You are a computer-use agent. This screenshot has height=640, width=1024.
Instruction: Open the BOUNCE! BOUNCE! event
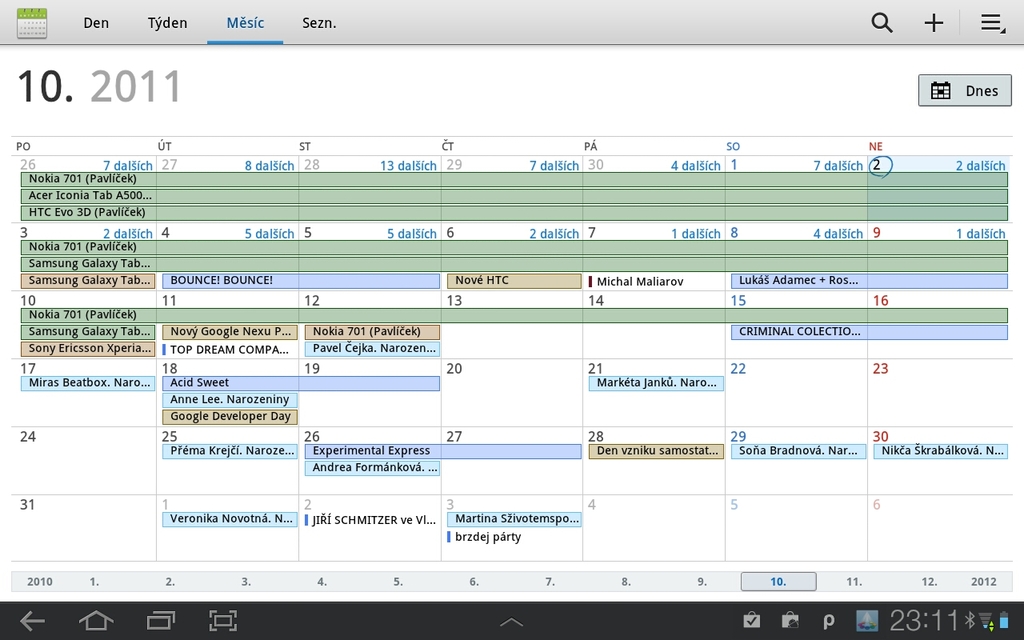(x=300, y=280)
